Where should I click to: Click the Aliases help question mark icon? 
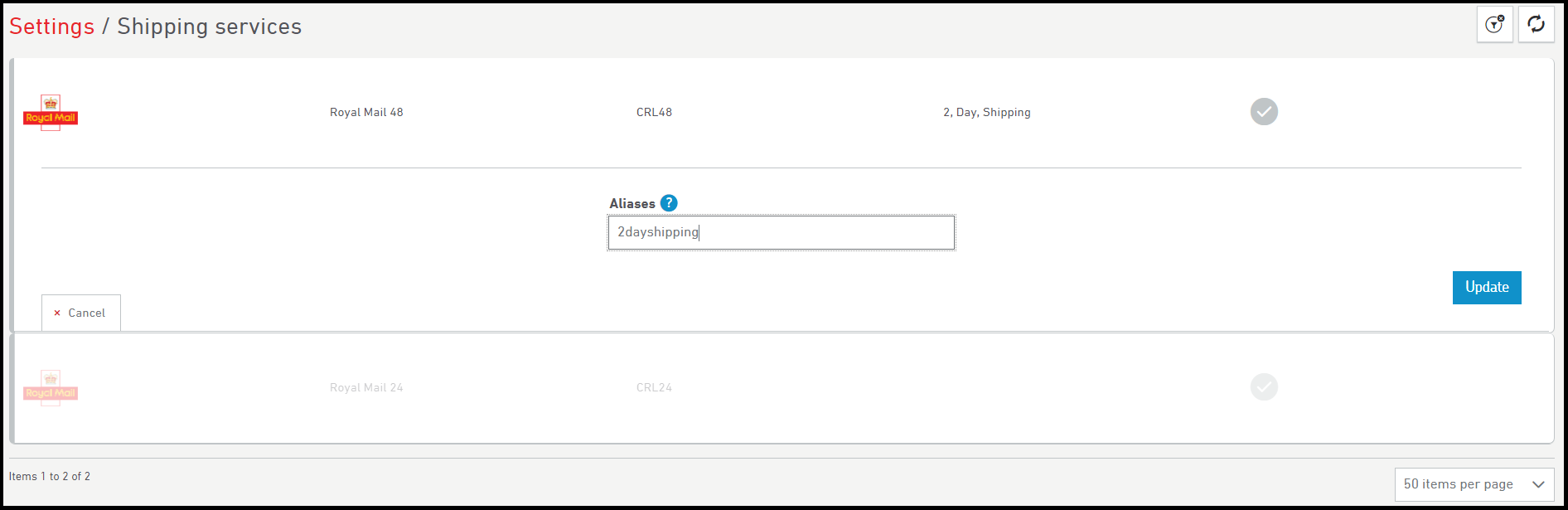(669, 203)
